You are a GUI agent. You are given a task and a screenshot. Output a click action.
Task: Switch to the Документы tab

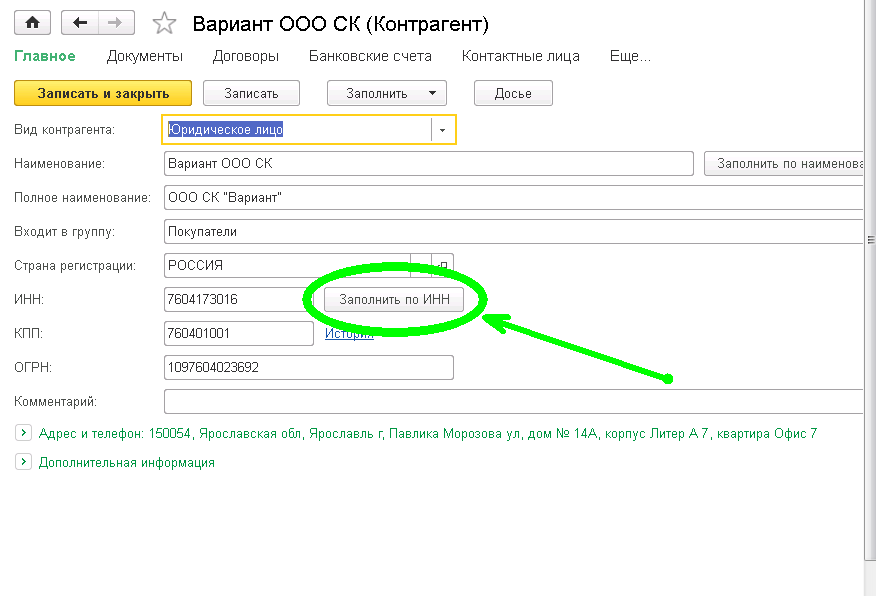(x=145, y=56)
